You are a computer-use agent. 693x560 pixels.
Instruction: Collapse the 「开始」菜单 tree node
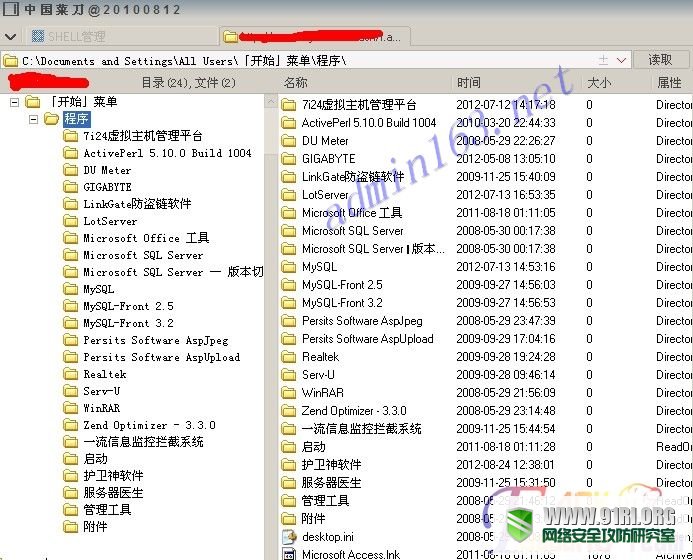pyautogui.click(x=14, y=103)
